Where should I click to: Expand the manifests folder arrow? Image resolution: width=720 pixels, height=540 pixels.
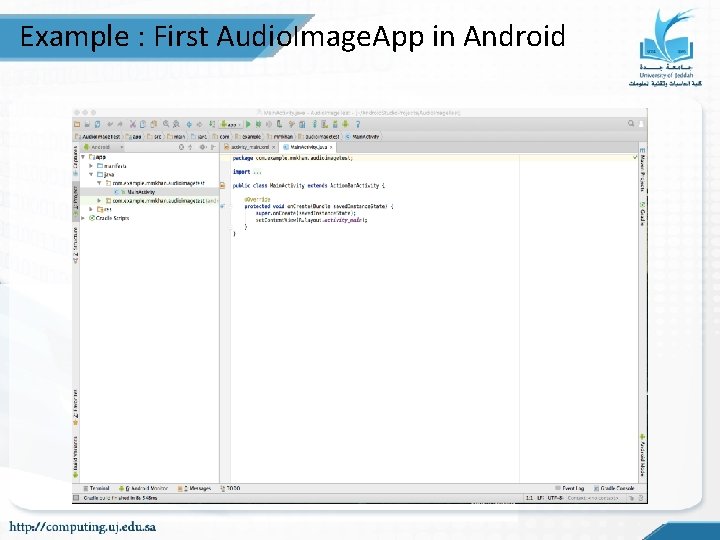click(91, 166)
